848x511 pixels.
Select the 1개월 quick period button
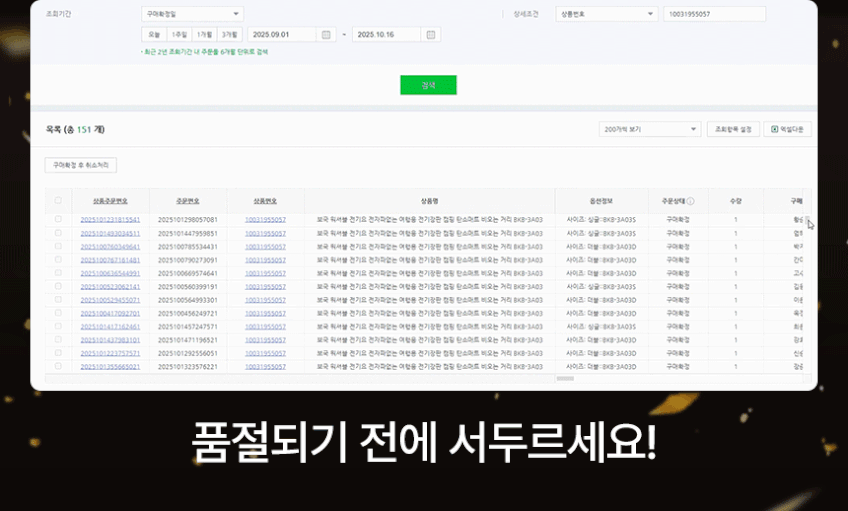(204, 35)
